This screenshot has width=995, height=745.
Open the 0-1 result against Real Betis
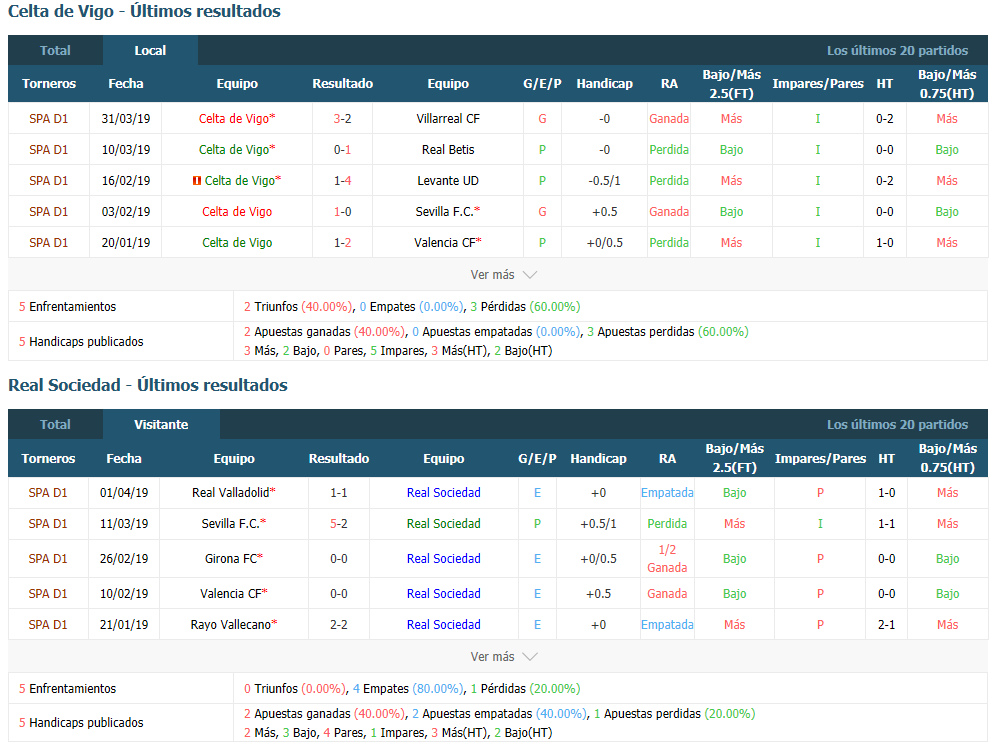coord(343,150)
